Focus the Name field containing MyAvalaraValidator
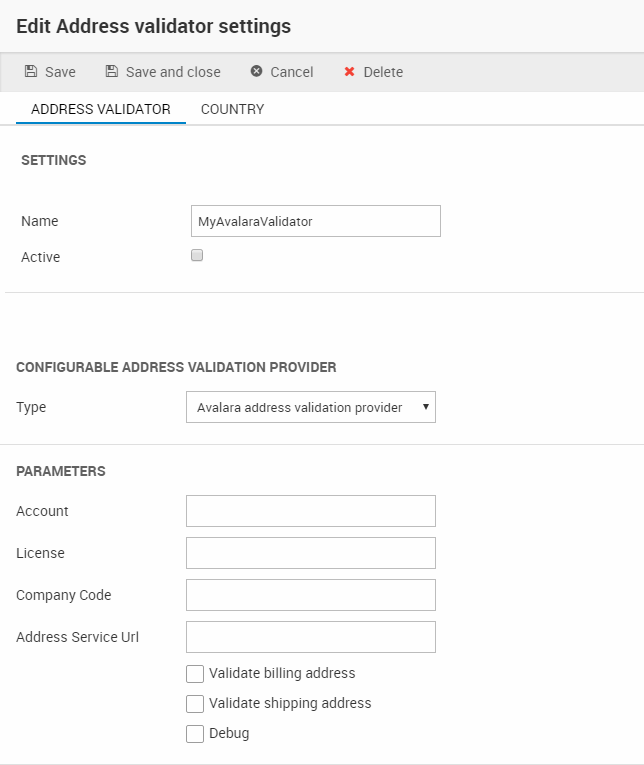The image size is (644, 765). [315, 221]
